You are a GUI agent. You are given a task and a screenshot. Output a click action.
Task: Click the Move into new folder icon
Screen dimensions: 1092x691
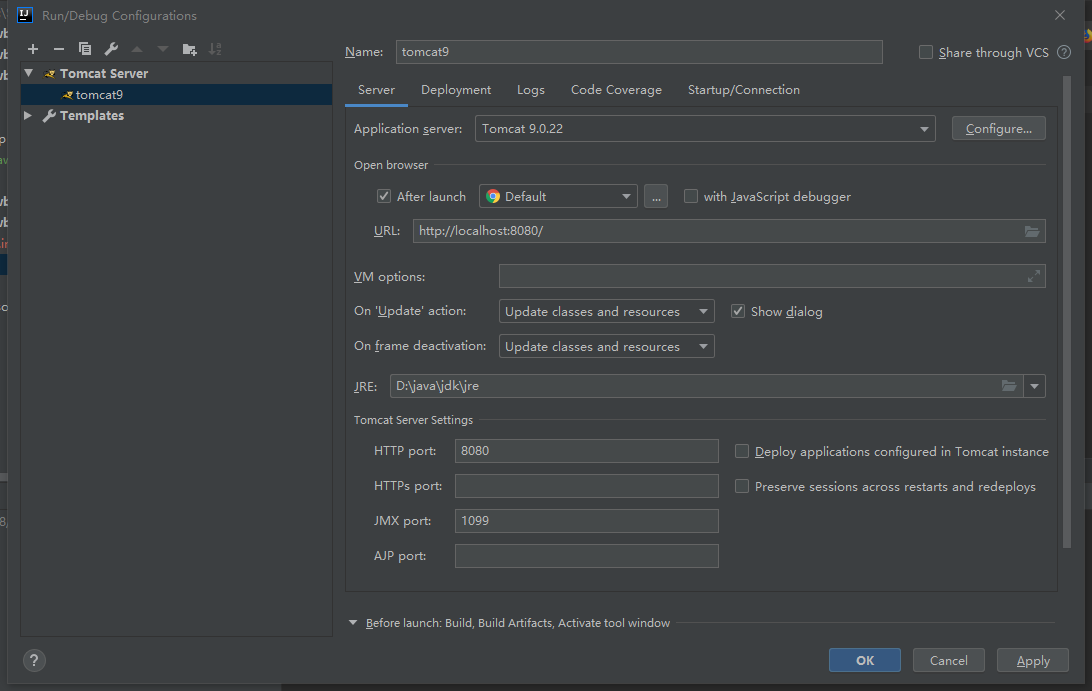pos(190,49)
